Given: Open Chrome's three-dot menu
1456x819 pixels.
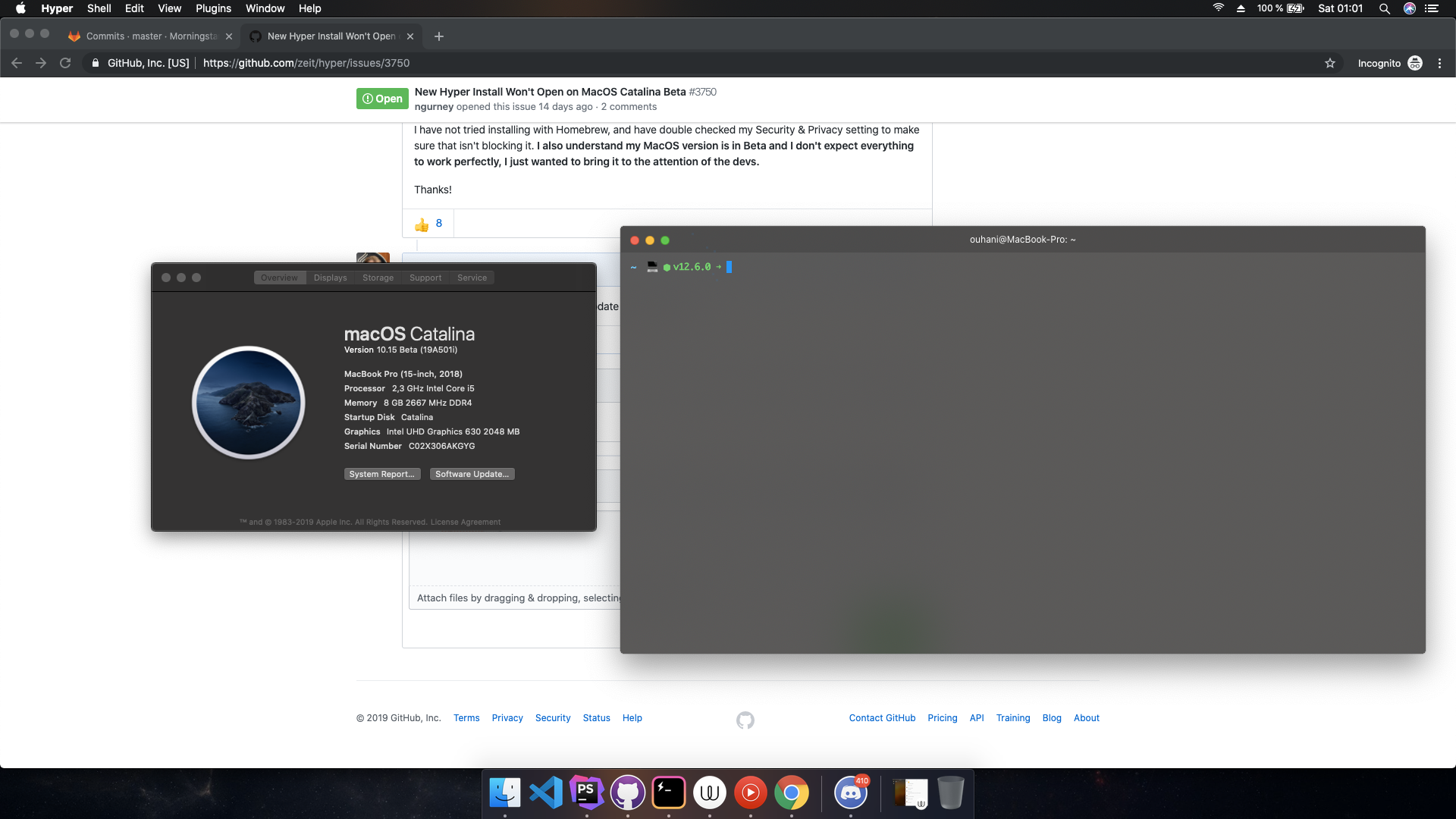Looking at the screenshot, I should 1439,63.
